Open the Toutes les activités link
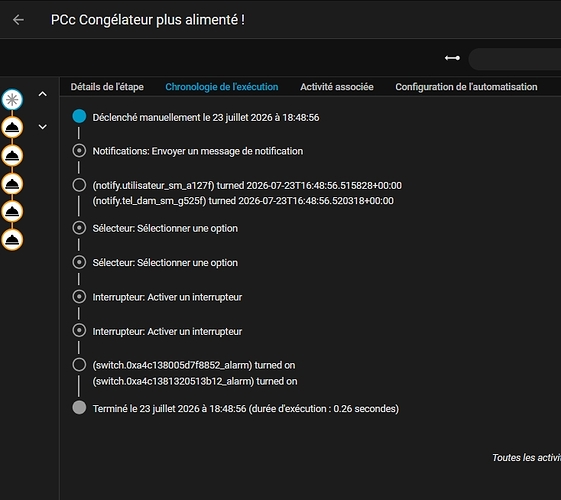The width and height of the screenshot is (561, 500). (x=526, y=457)
